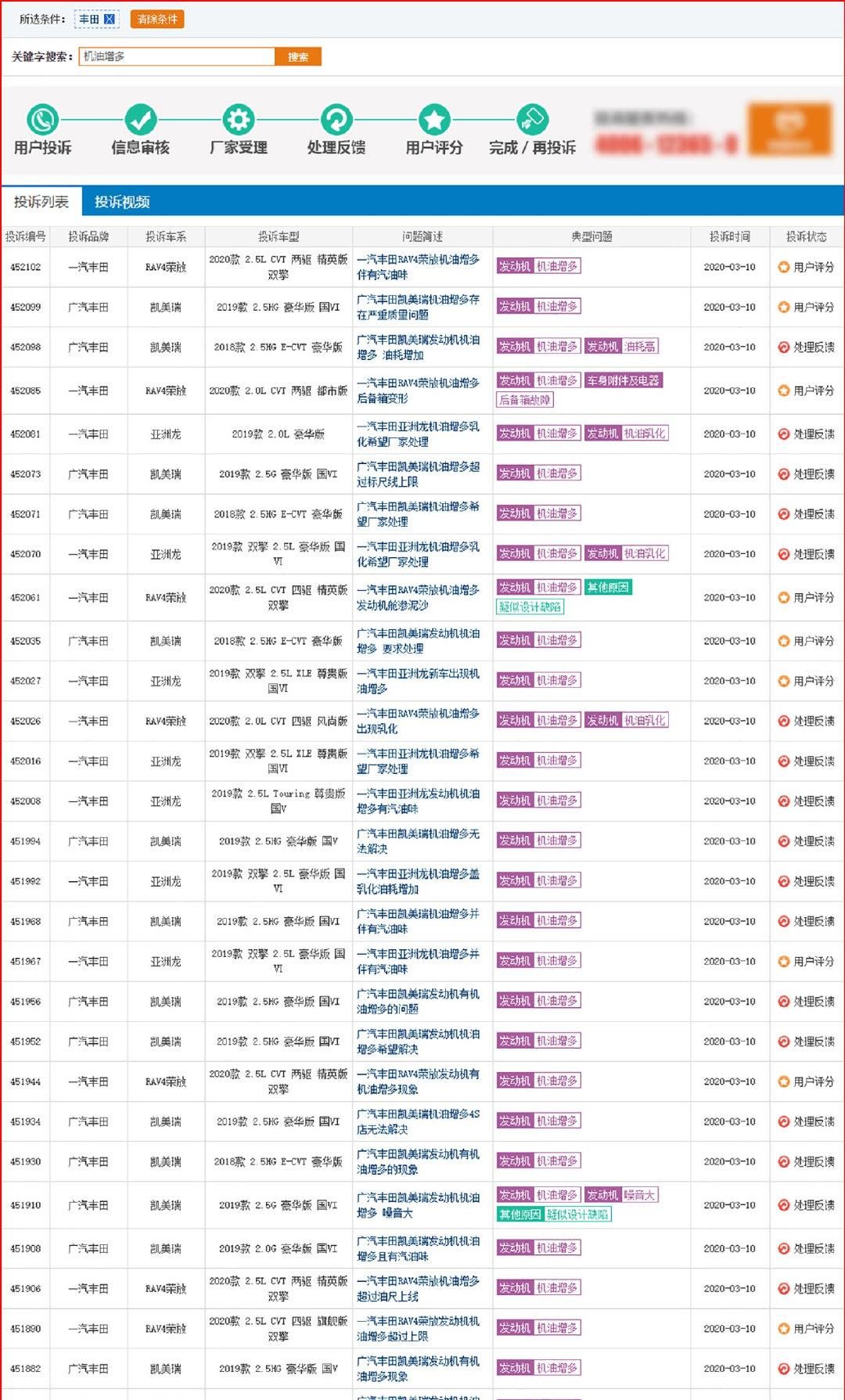Click the 用户评分 status icon for 452085

tap(783, 390)
